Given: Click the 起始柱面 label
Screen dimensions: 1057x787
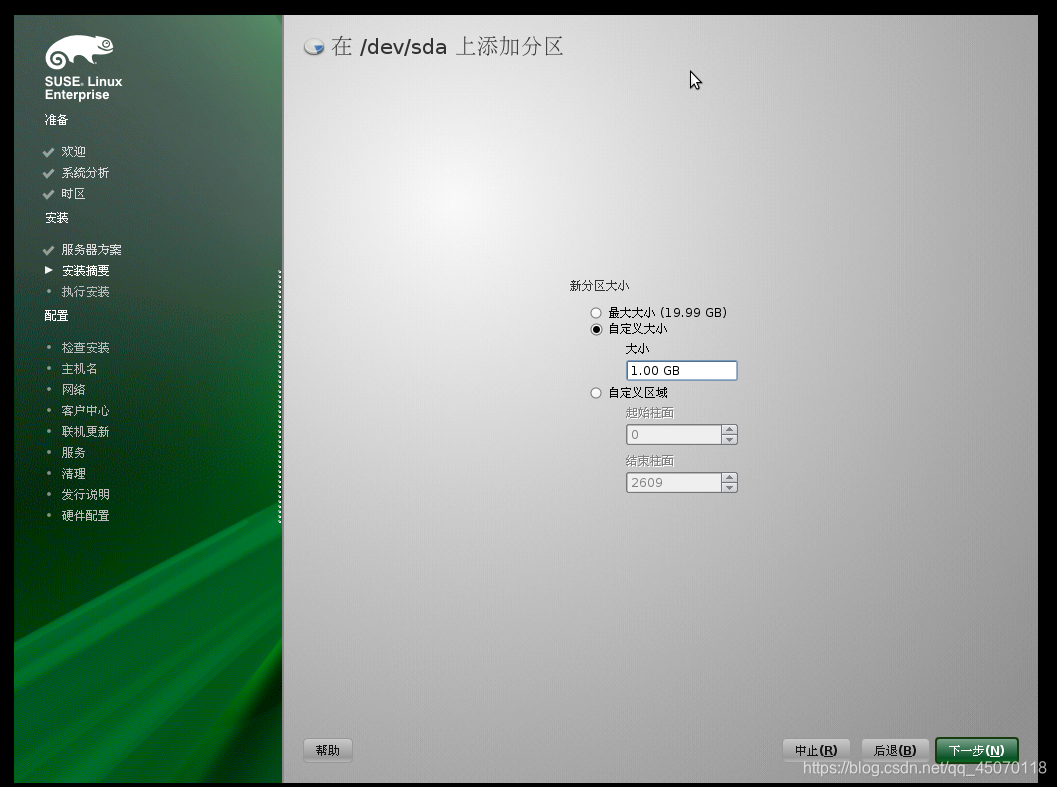Looking at the screenshot, I should pyautogui.click(x=650, y=413).
